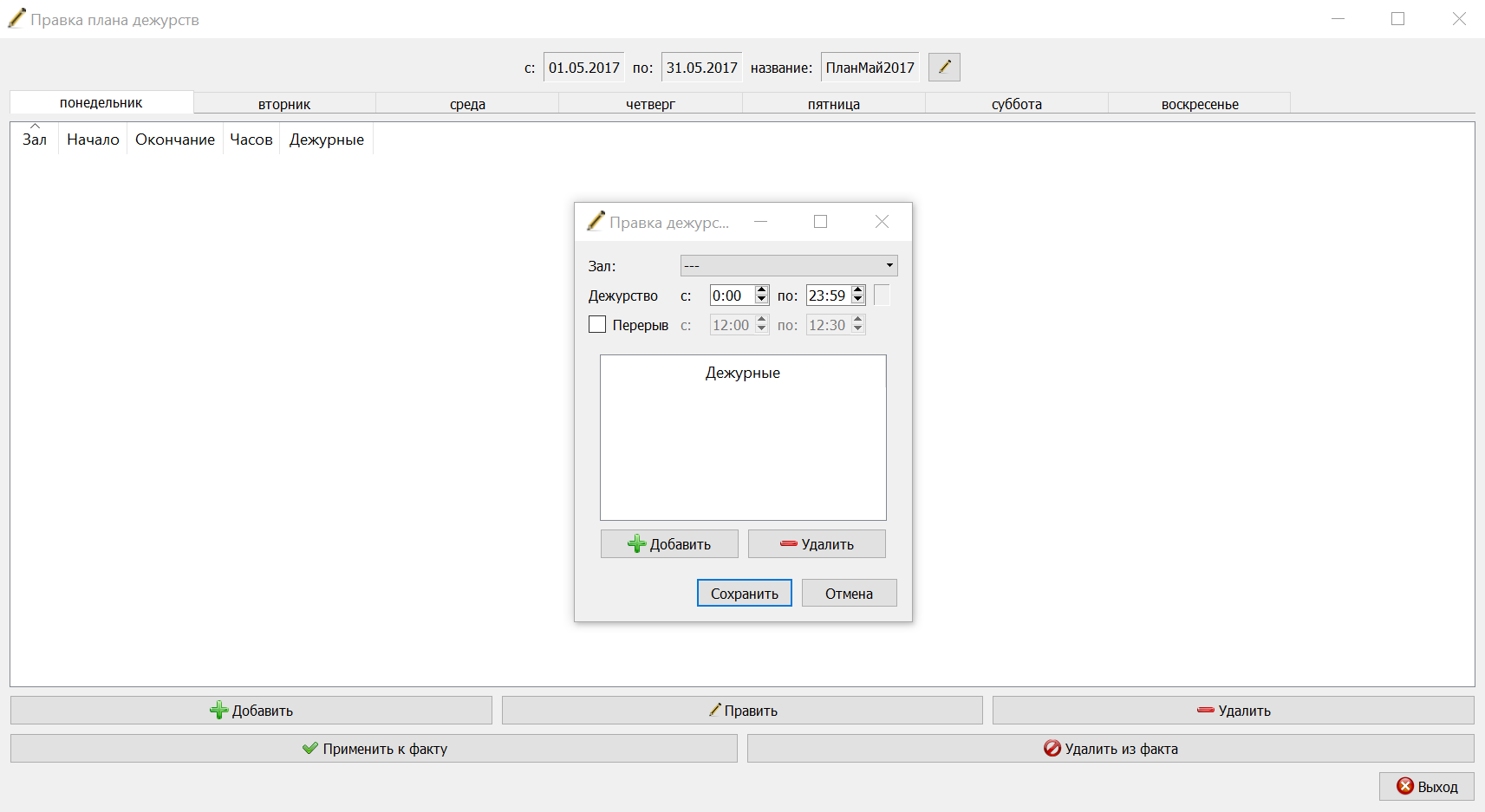Screen dimensions: 1485x812
Task: Click Удалить из факта button
Action: click(1110, 749)
